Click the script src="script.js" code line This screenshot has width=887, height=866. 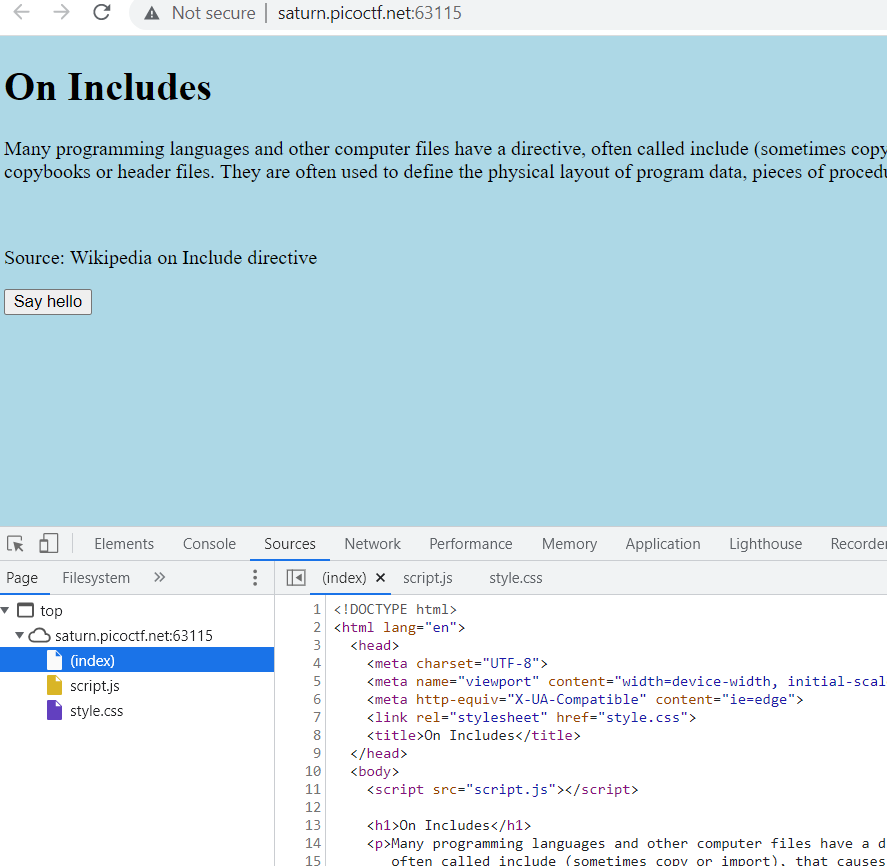[502, 789]
